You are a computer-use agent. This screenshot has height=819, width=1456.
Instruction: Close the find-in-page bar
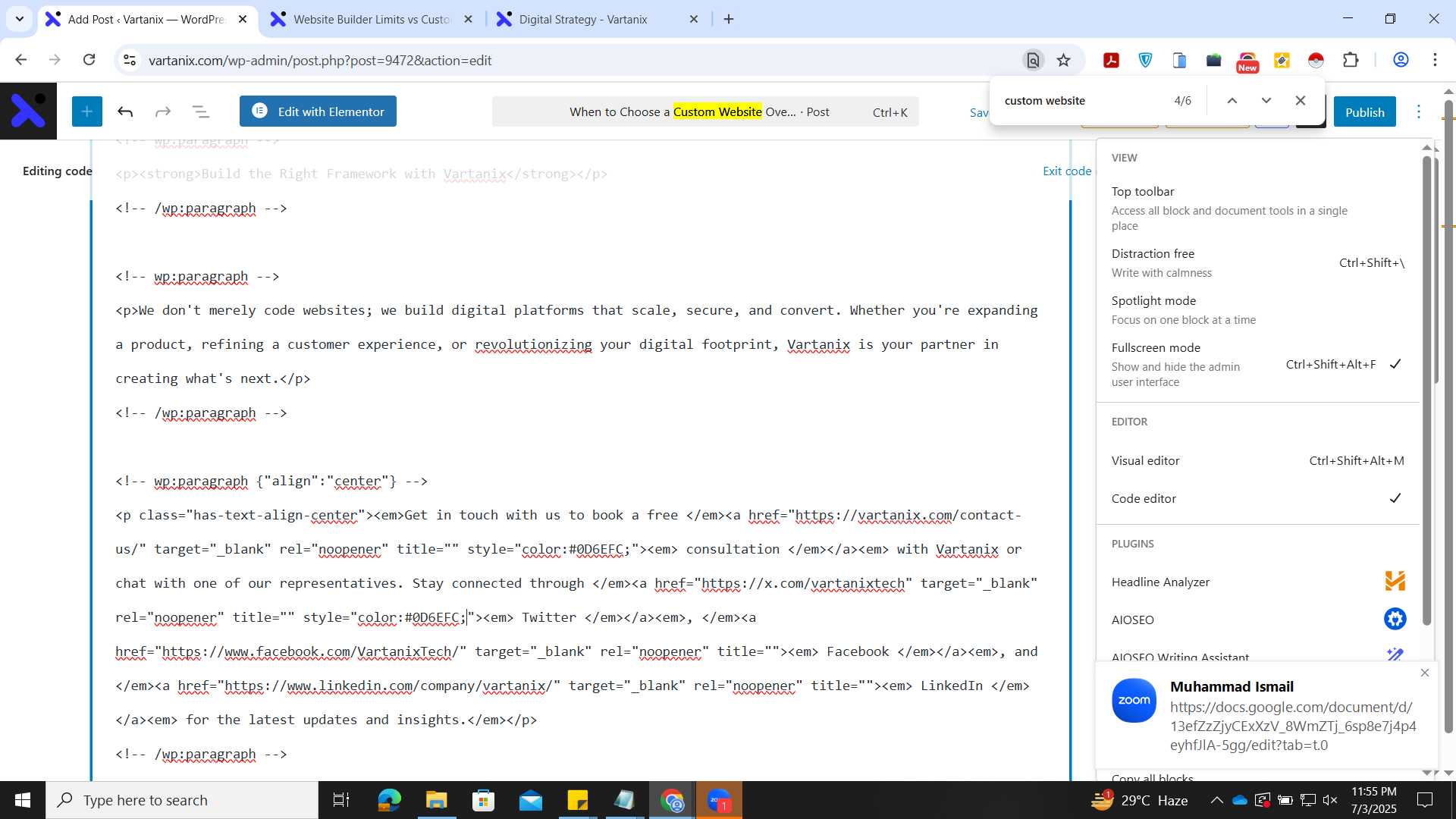point(1301,100)
